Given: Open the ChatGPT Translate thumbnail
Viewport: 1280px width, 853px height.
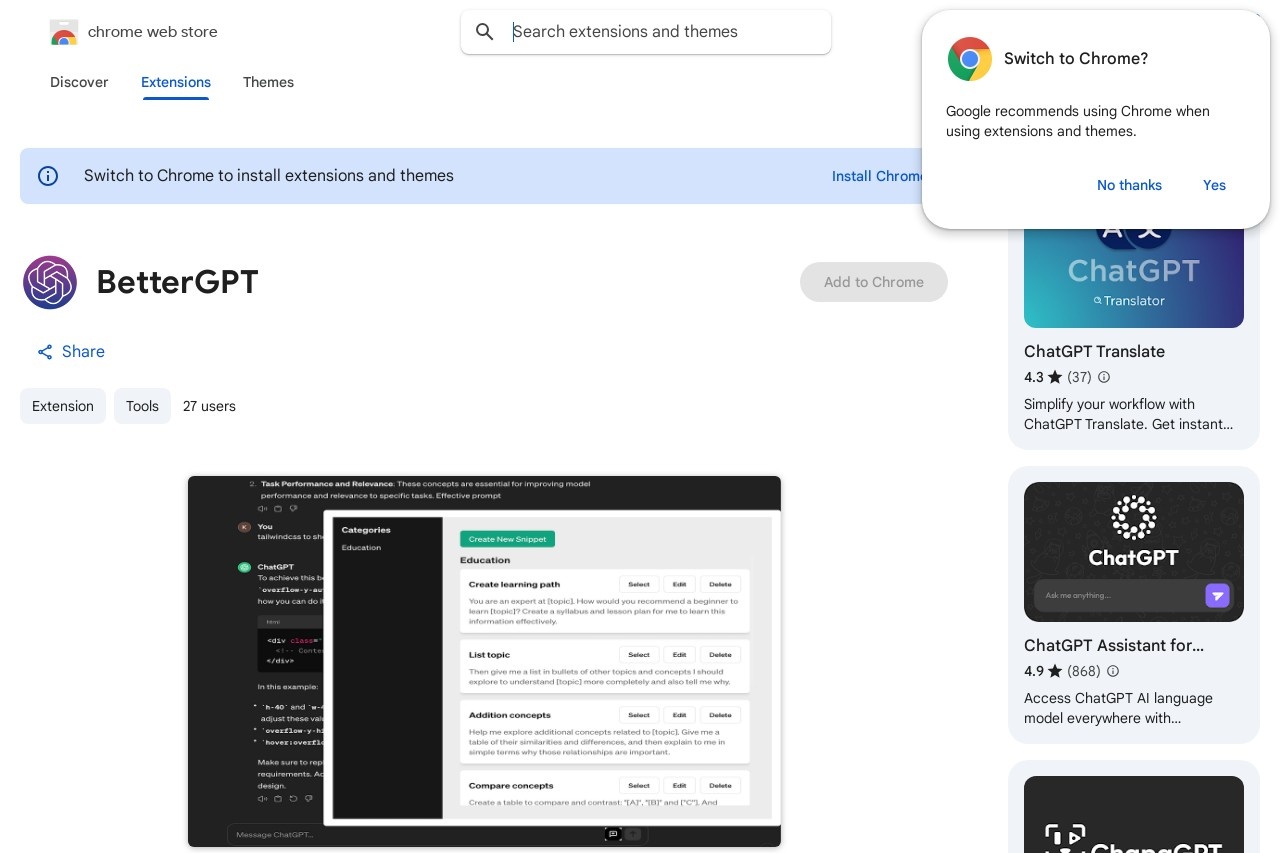Looking at the screenshot, I should point(1134,278).
